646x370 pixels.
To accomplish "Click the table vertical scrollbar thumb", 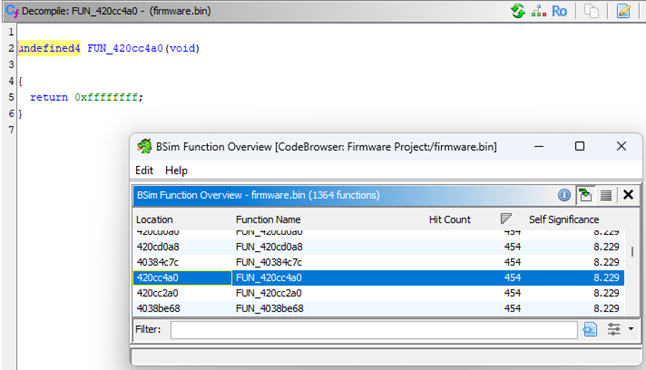I will [x=632, y=251].
